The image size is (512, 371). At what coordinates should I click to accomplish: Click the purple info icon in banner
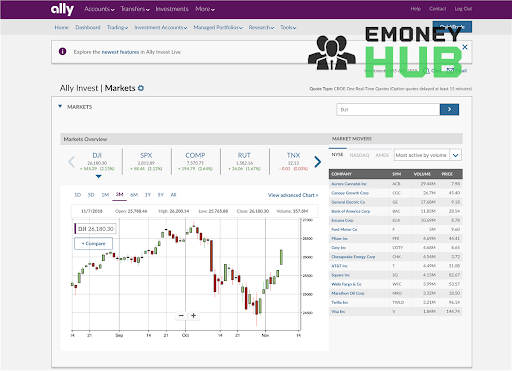coord(62,52)
